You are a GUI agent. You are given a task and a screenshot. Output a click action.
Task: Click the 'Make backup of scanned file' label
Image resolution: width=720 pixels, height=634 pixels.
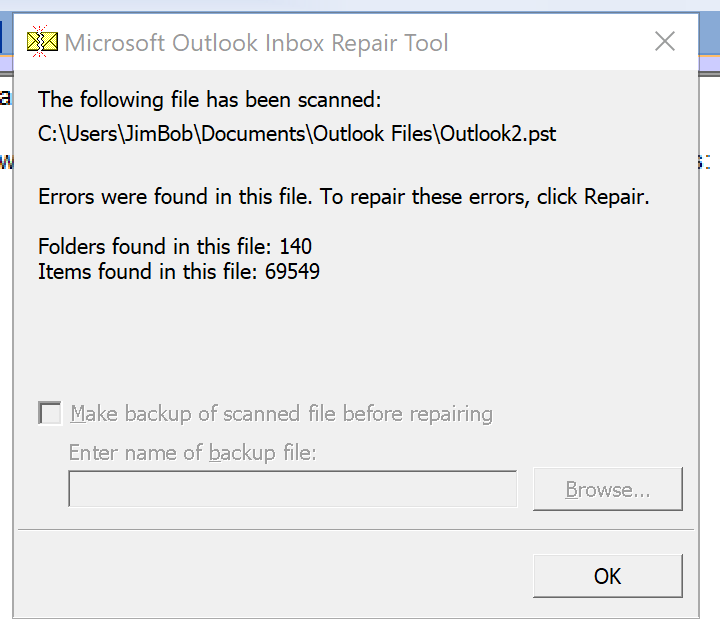281,413
